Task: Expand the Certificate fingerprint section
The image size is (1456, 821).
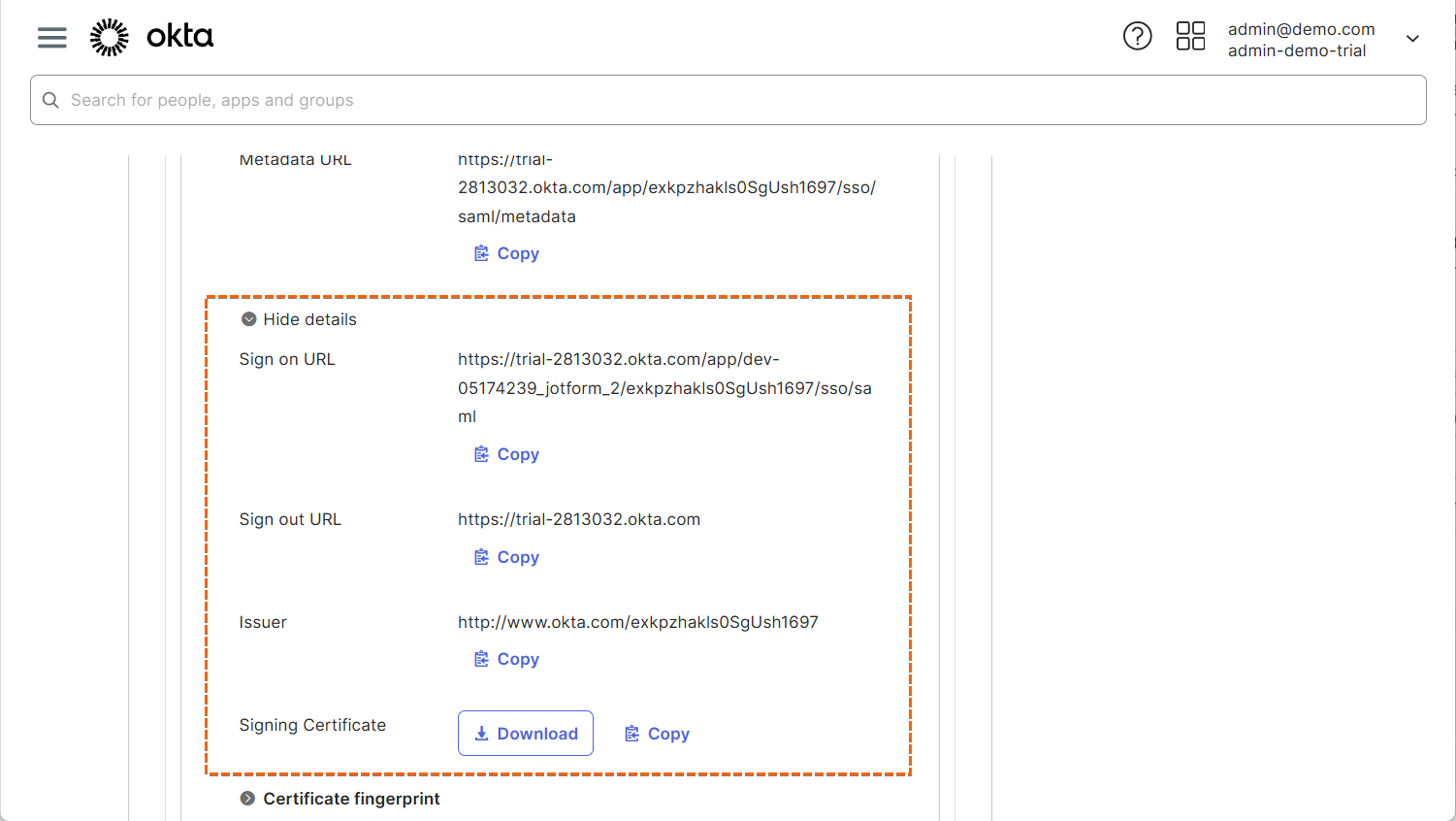Action: (x=340, y=799)
